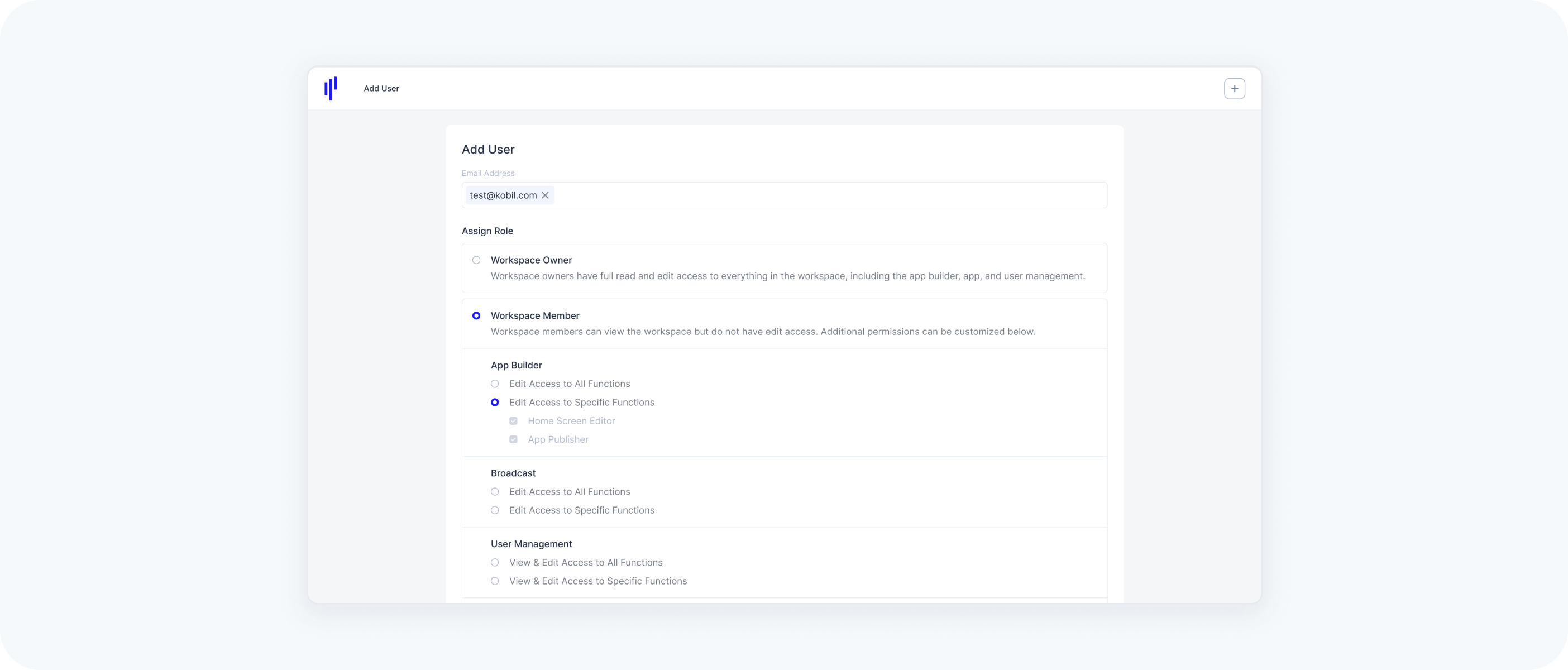Image resolution: width=1568 pixels, height=670 pixels.
Task: Click the Home Screen Editor label
Action: (x=571, y=421)
